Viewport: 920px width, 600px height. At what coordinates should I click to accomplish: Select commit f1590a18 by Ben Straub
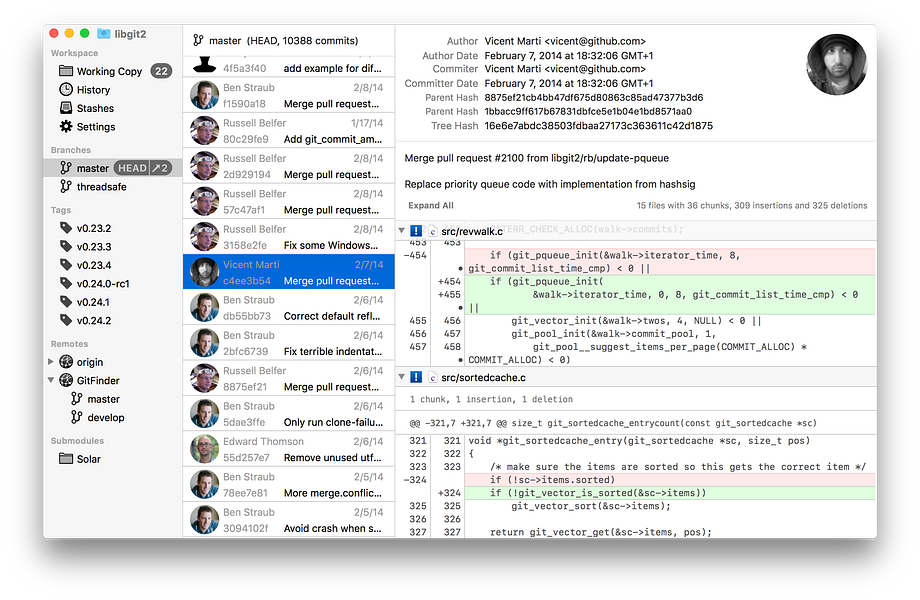[x=289, y=95]
